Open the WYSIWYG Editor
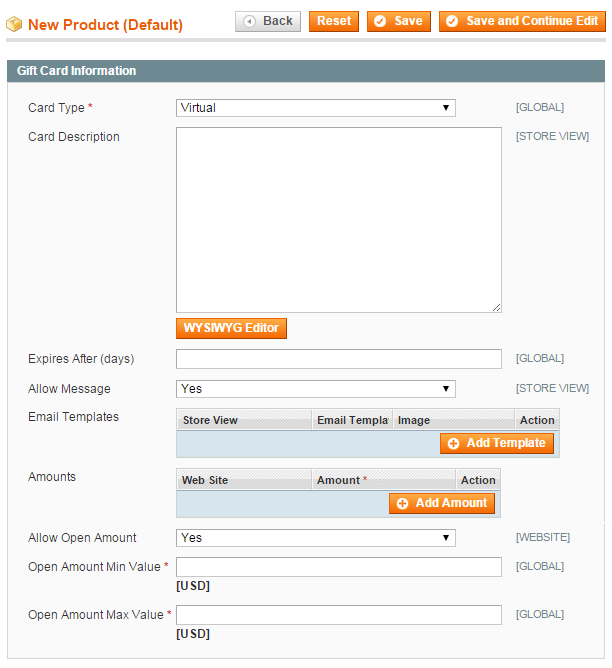This screenshot has height=668, width=612. [231, 328]
